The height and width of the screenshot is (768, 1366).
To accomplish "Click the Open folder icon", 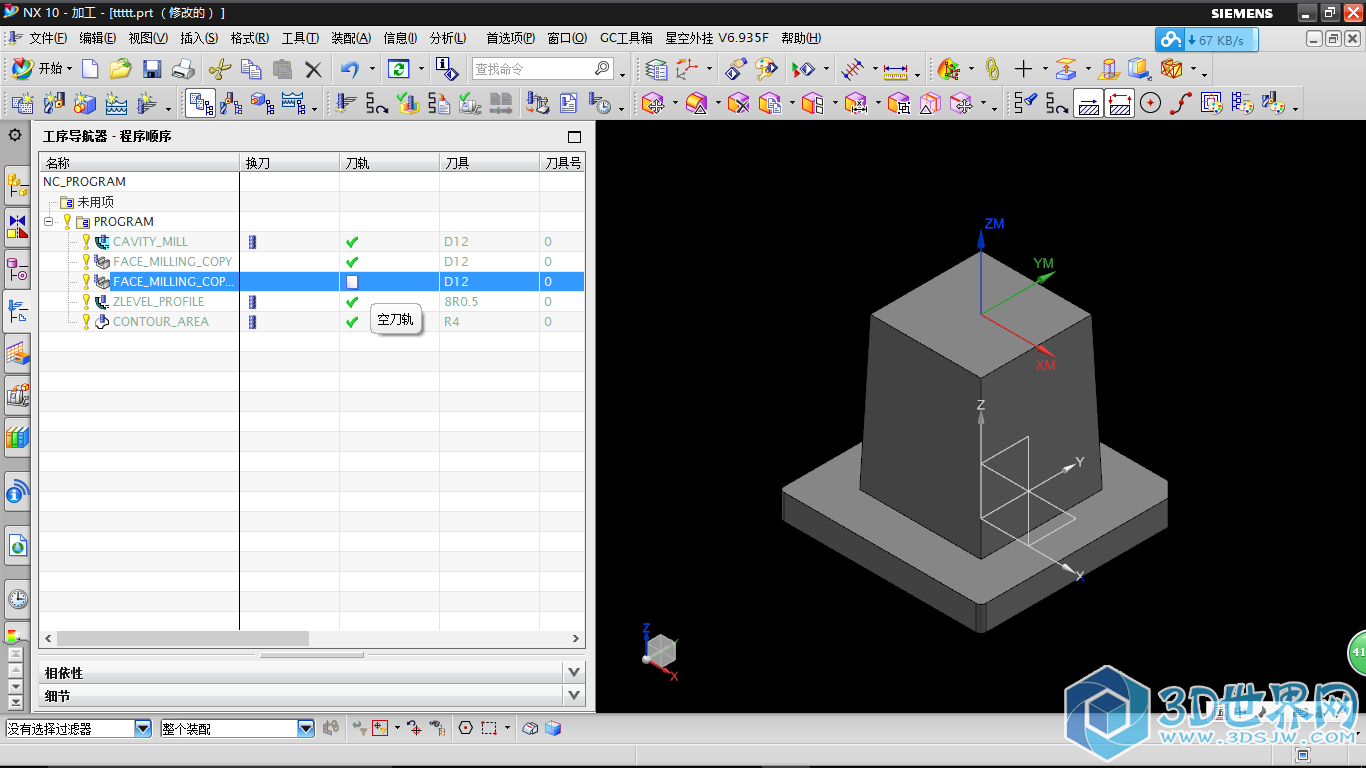I will point(121,69).
